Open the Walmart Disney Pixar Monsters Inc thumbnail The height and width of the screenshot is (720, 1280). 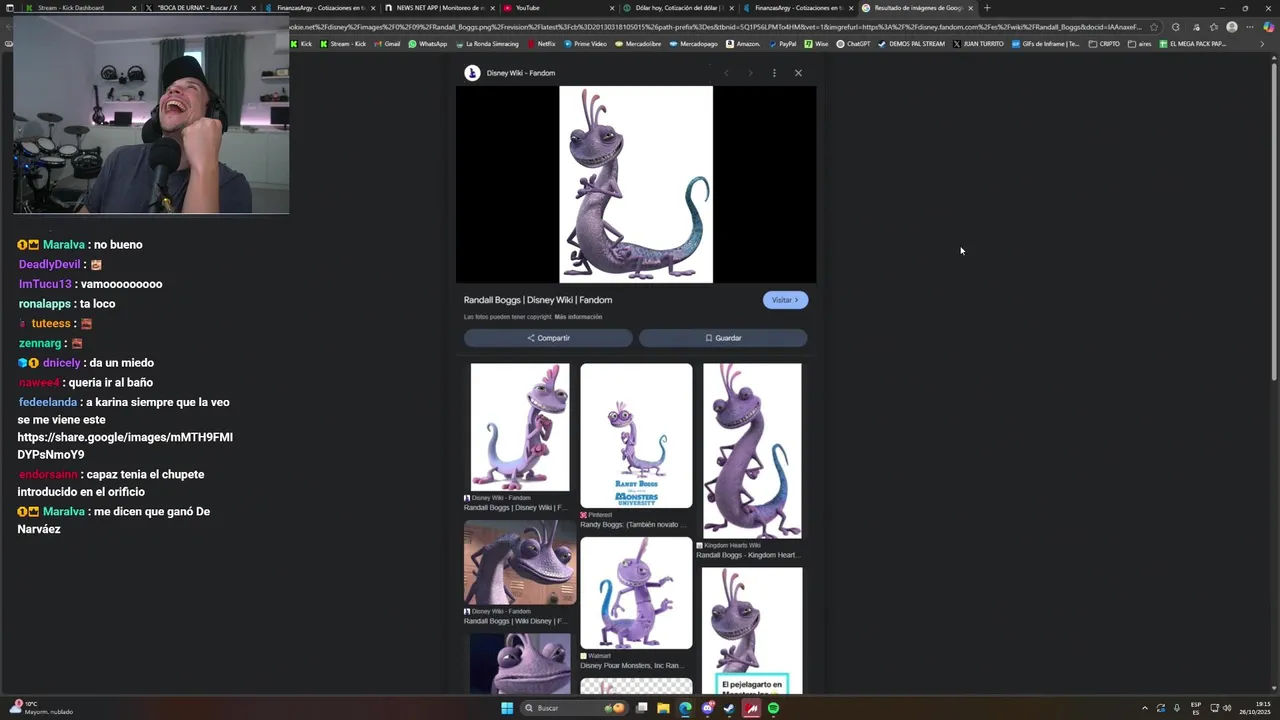(636, 593)
